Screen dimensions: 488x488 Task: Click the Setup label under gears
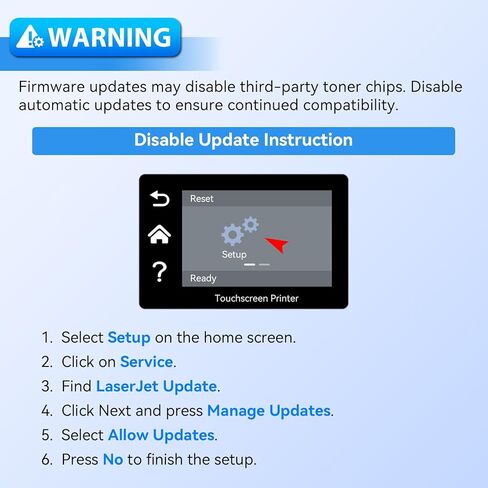coord(234,254)
